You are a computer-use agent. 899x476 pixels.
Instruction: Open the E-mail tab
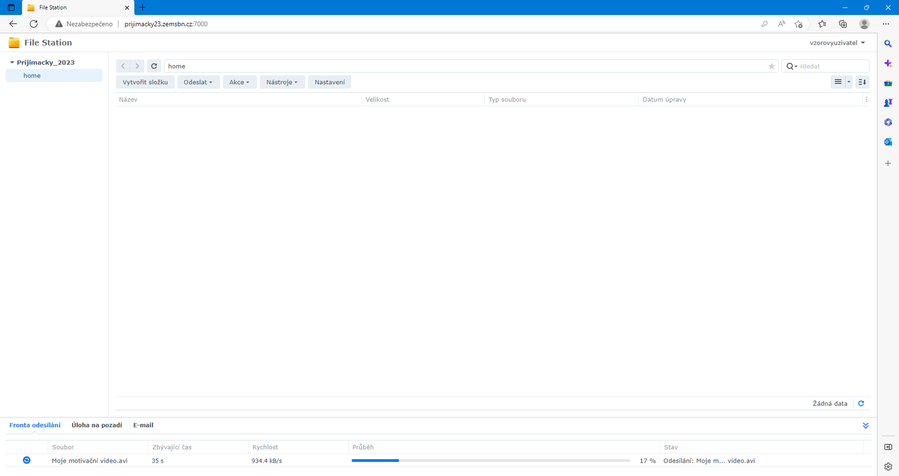click(x=143, y=425)
